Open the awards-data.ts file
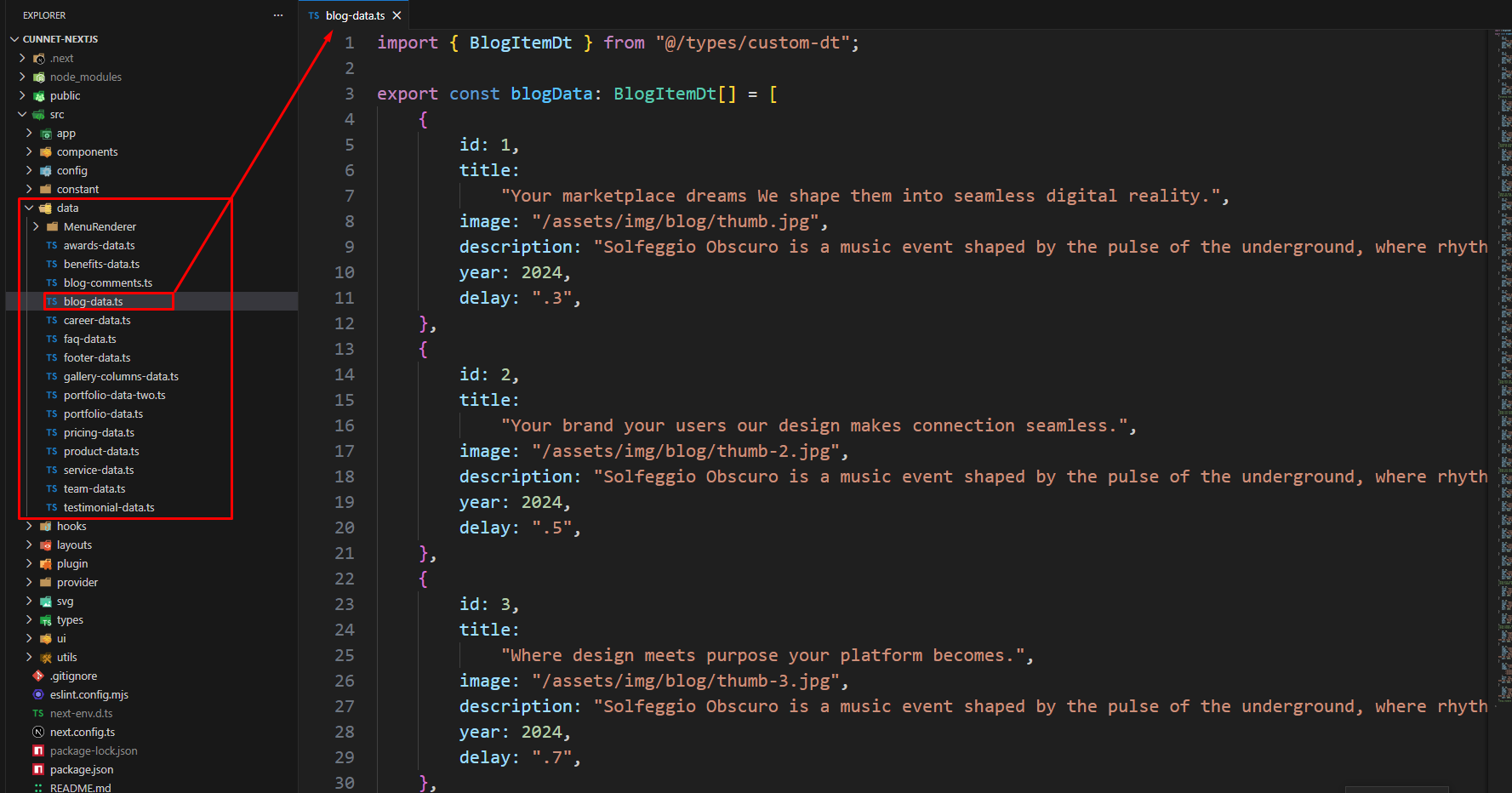Image resolution: width=1512 pixels, height=793 pixels. [x=99, y=245]
